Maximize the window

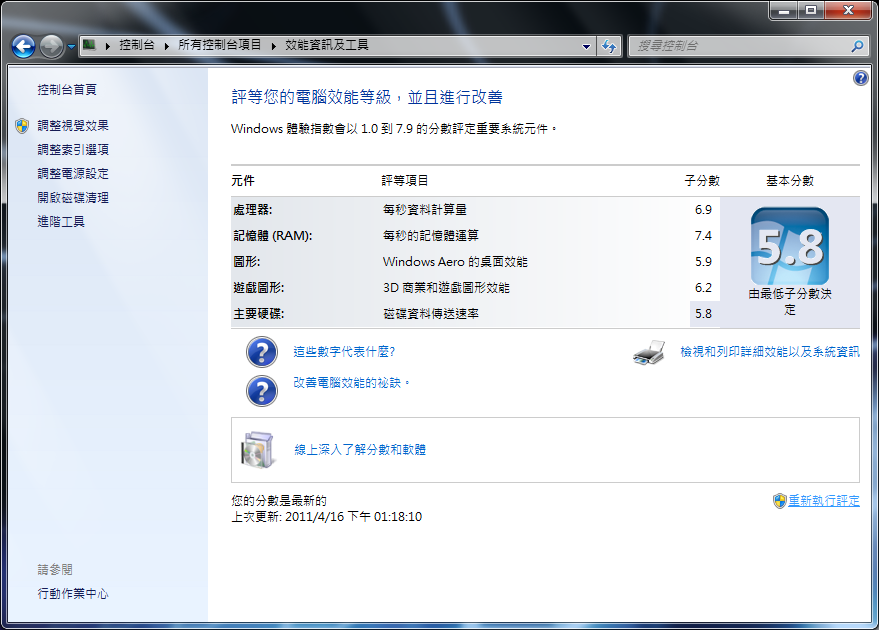pyautogui.click(x=811, y=10)
